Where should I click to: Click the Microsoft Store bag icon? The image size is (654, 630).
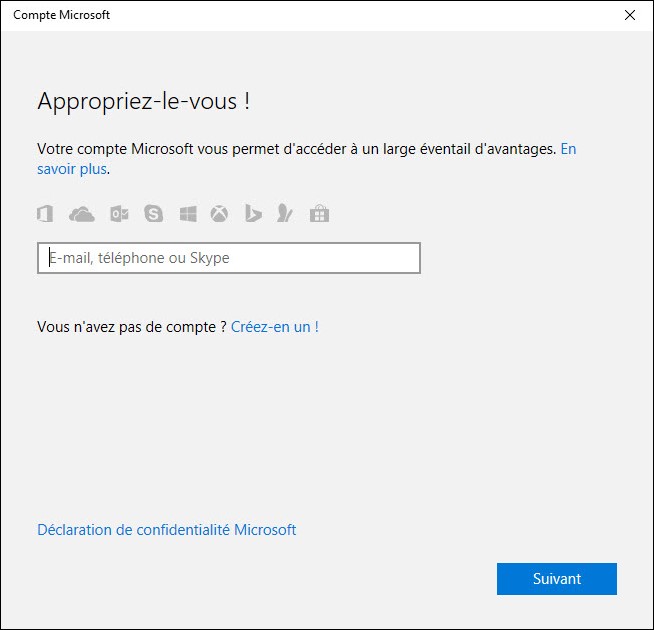pos(320,213)
